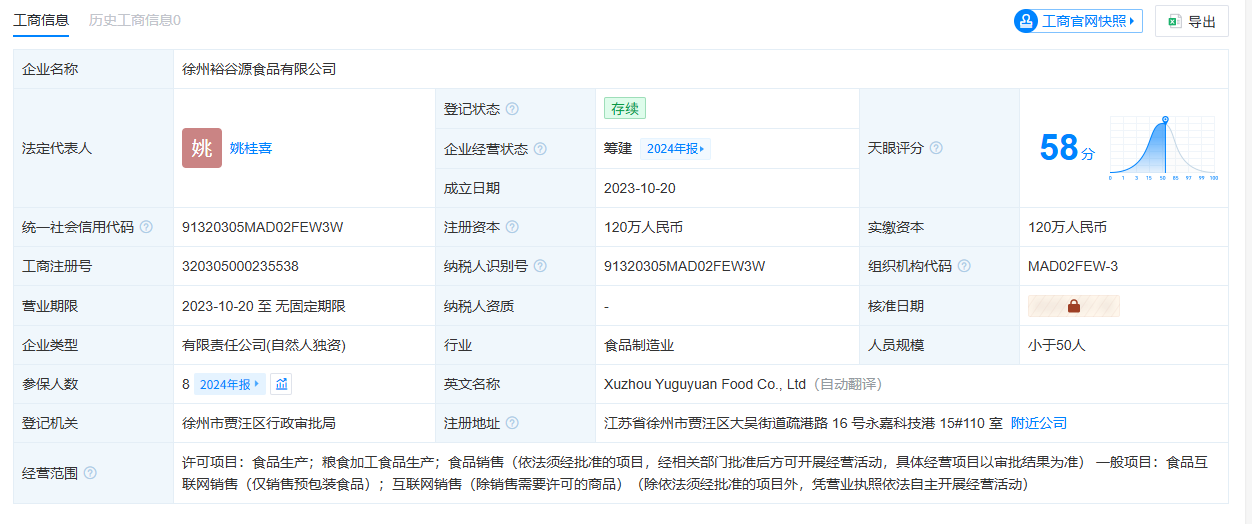Click the Excel icon in 导出 button
1252x524 pixels.
1175,21
